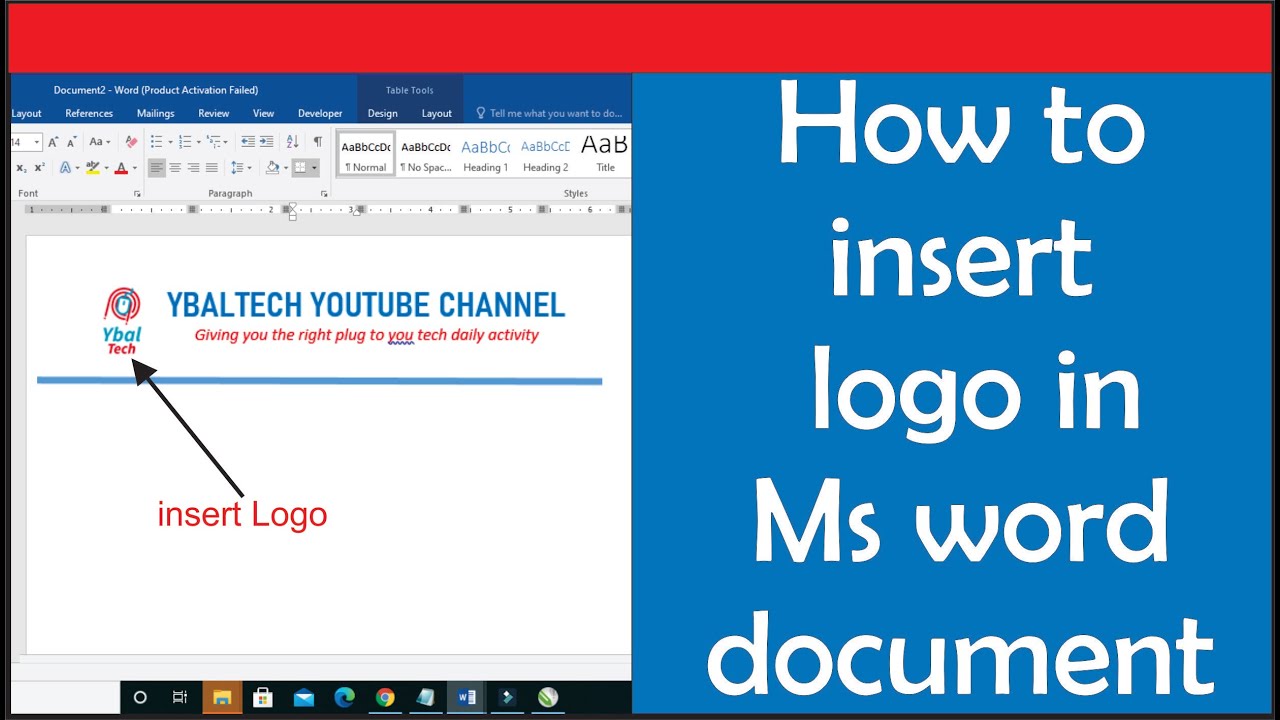Click the YBALTECH YOUTUBE CHANNEL heading text
1280x720 pixels.
point(365,304)
